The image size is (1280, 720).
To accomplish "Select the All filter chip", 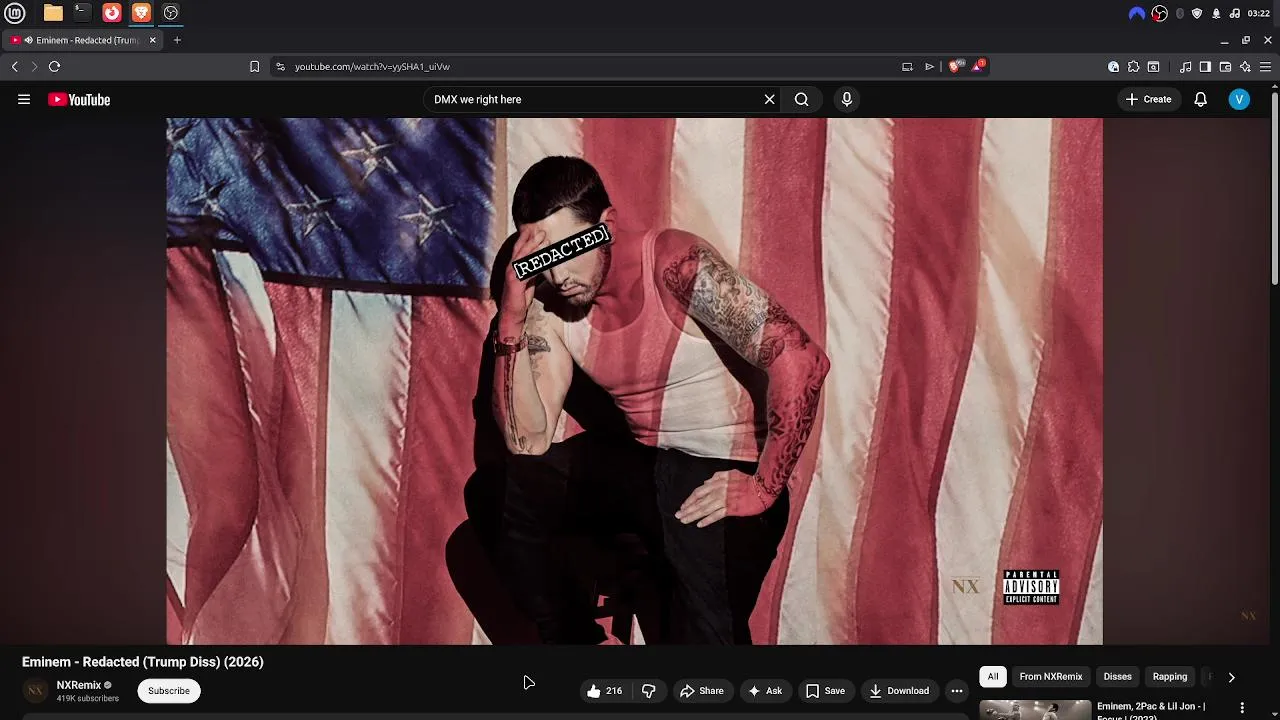I will [x=993, y=677].
